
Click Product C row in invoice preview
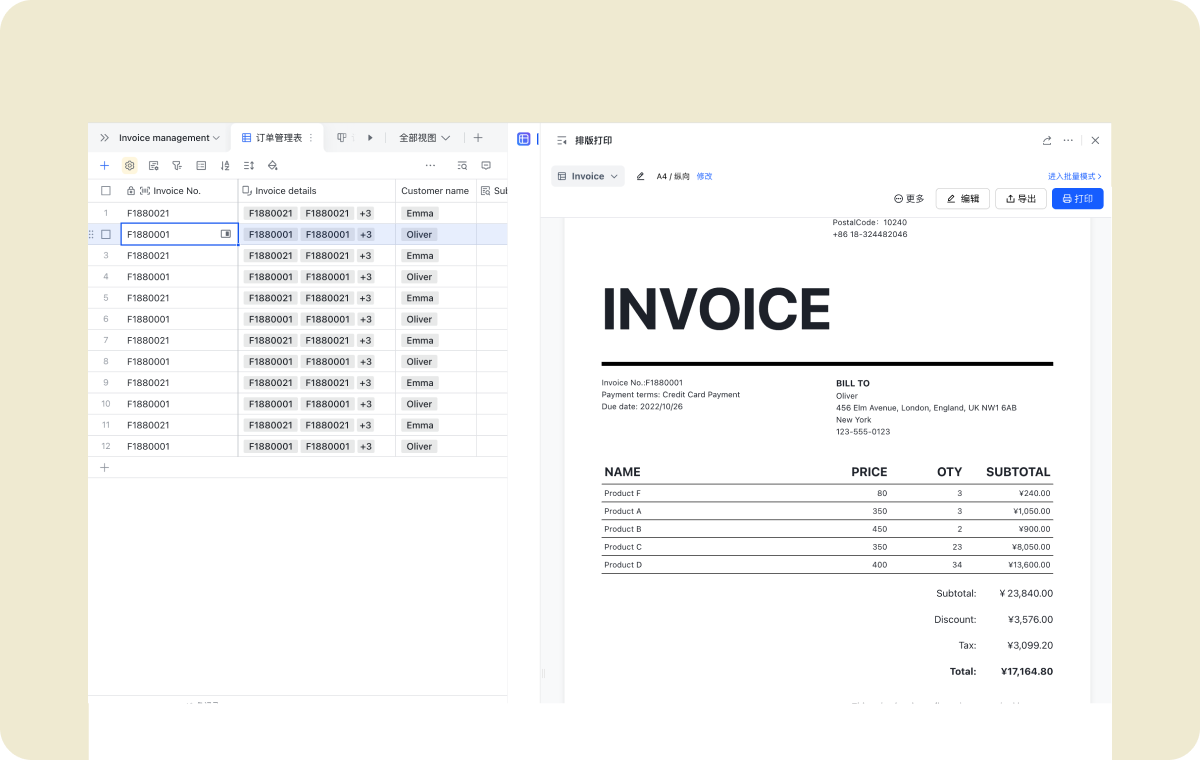pyautogui.click(x=827, y=547)
